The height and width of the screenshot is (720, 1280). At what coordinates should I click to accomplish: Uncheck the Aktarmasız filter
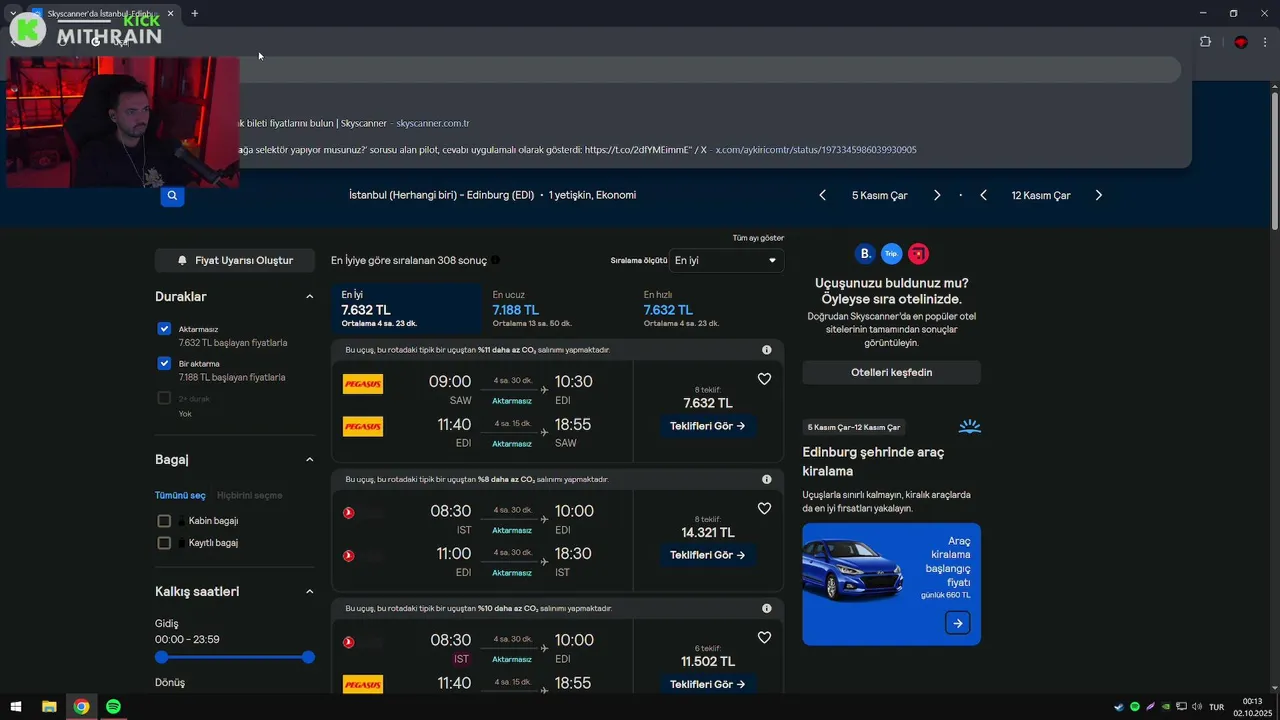pos(164,329)
